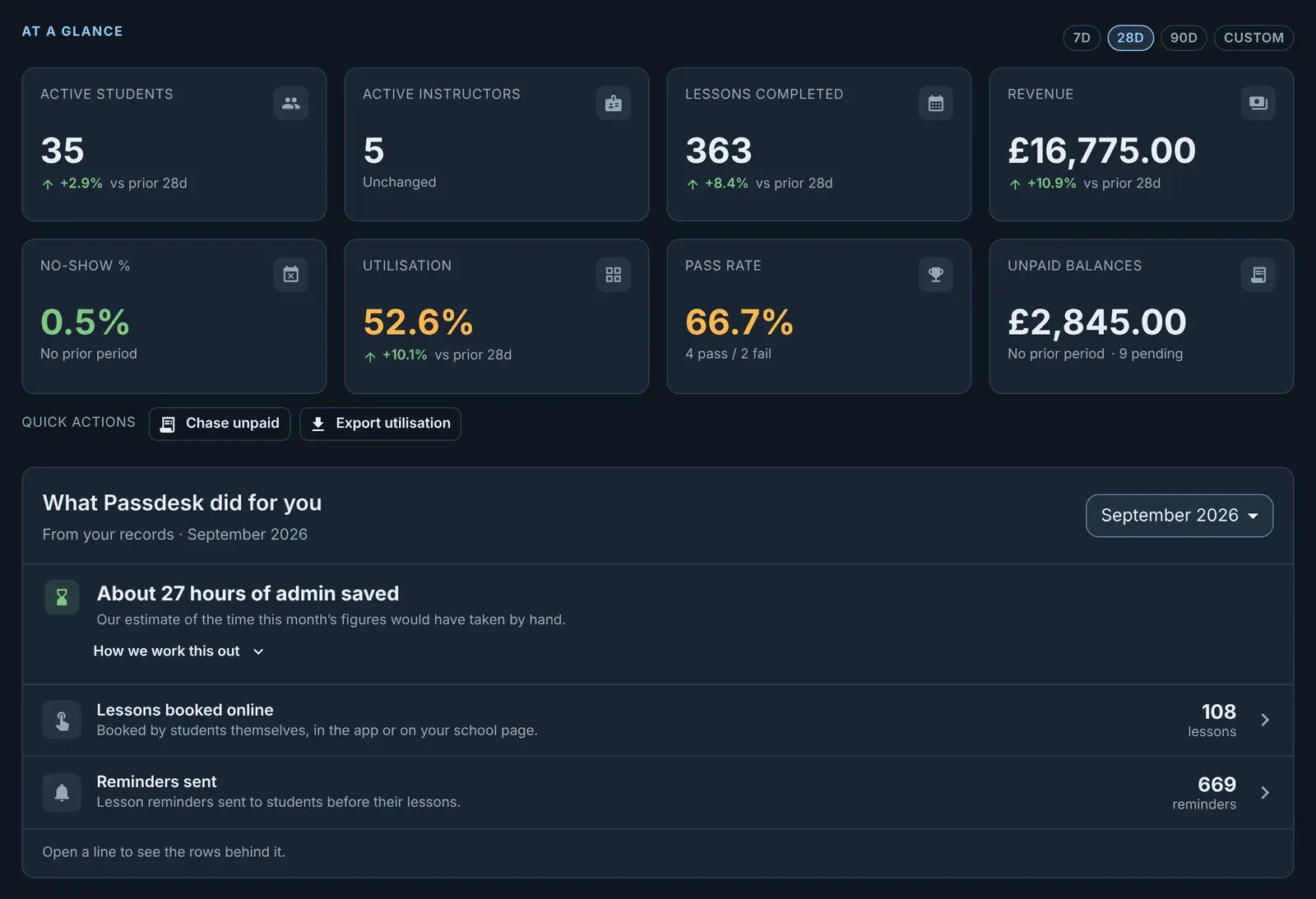Click the £2,845.00 unpaid balances value

(1097, 322)
